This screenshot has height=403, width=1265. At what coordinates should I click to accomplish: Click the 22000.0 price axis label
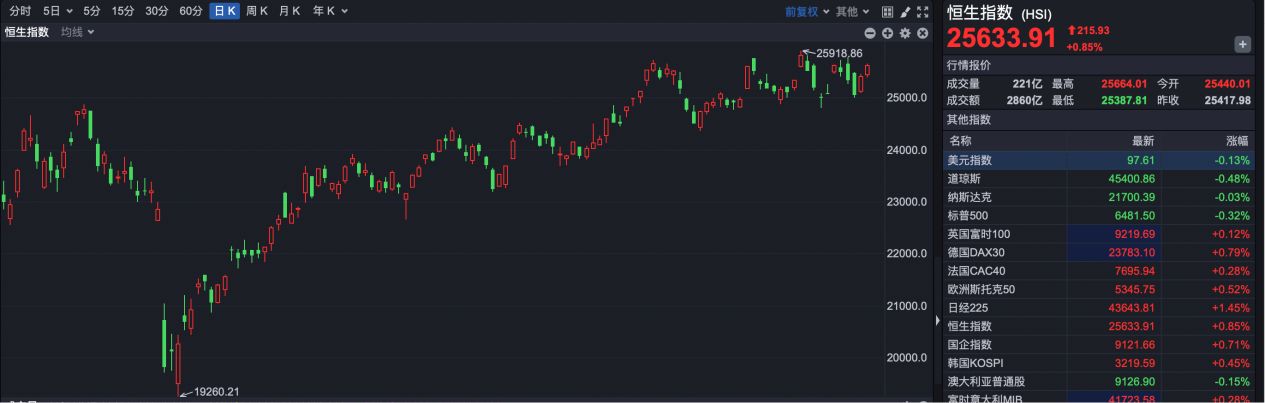pyautogui.click(x=906, y=254)
